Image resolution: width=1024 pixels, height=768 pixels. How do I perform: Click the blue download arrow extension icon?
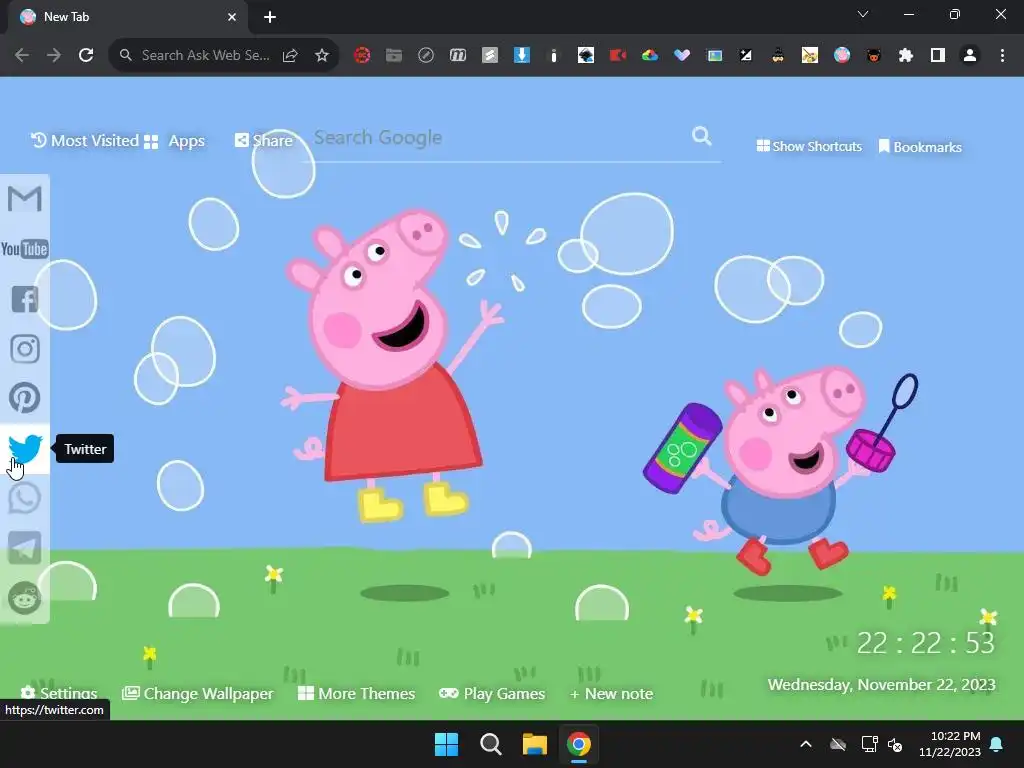point(522,56)
